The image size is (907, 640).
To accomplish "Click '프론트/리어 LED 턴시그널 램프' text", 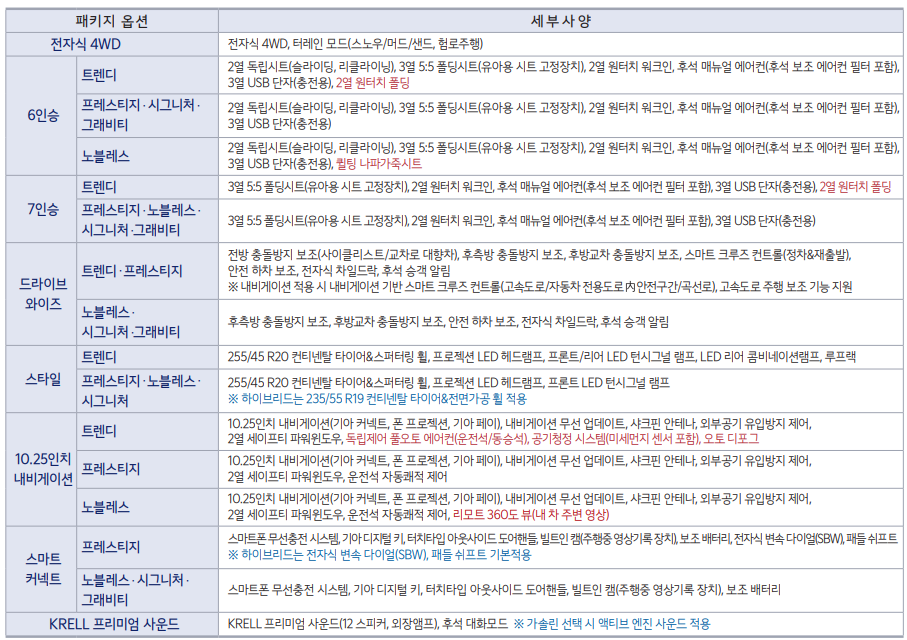I will pos(621,357).
